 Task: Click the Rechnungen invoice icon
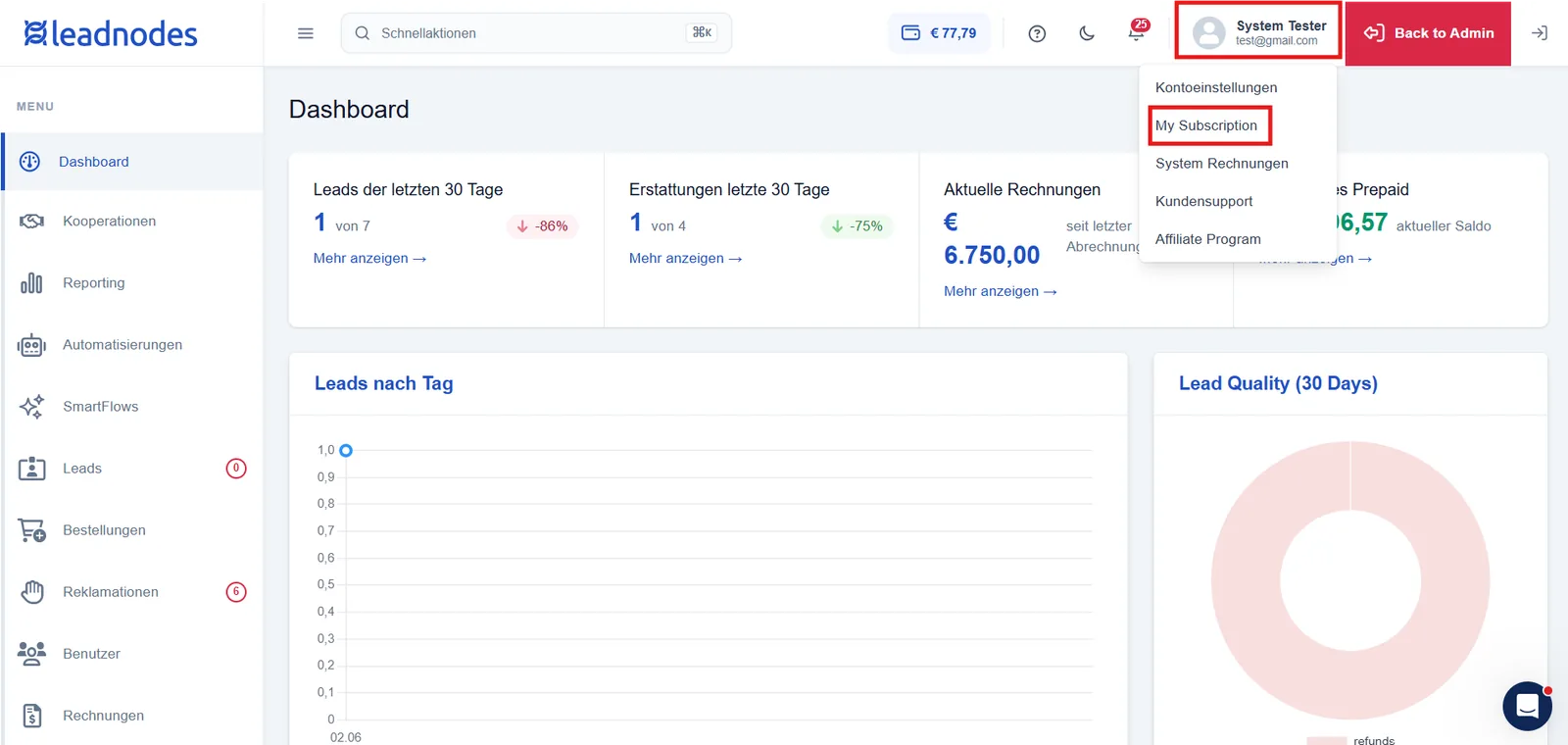[x=31, y=716]
